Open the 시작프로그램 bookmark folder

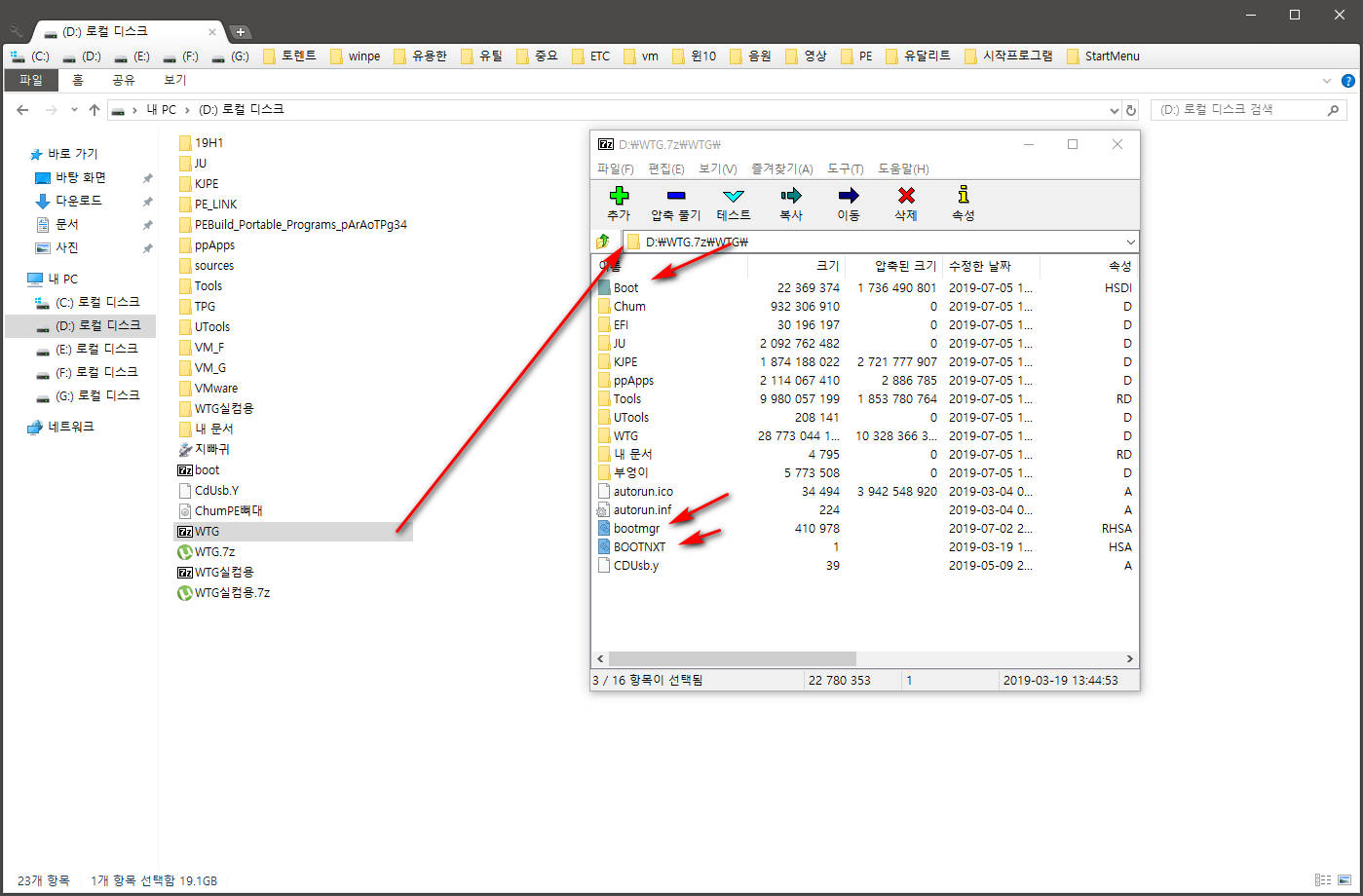1008,56
